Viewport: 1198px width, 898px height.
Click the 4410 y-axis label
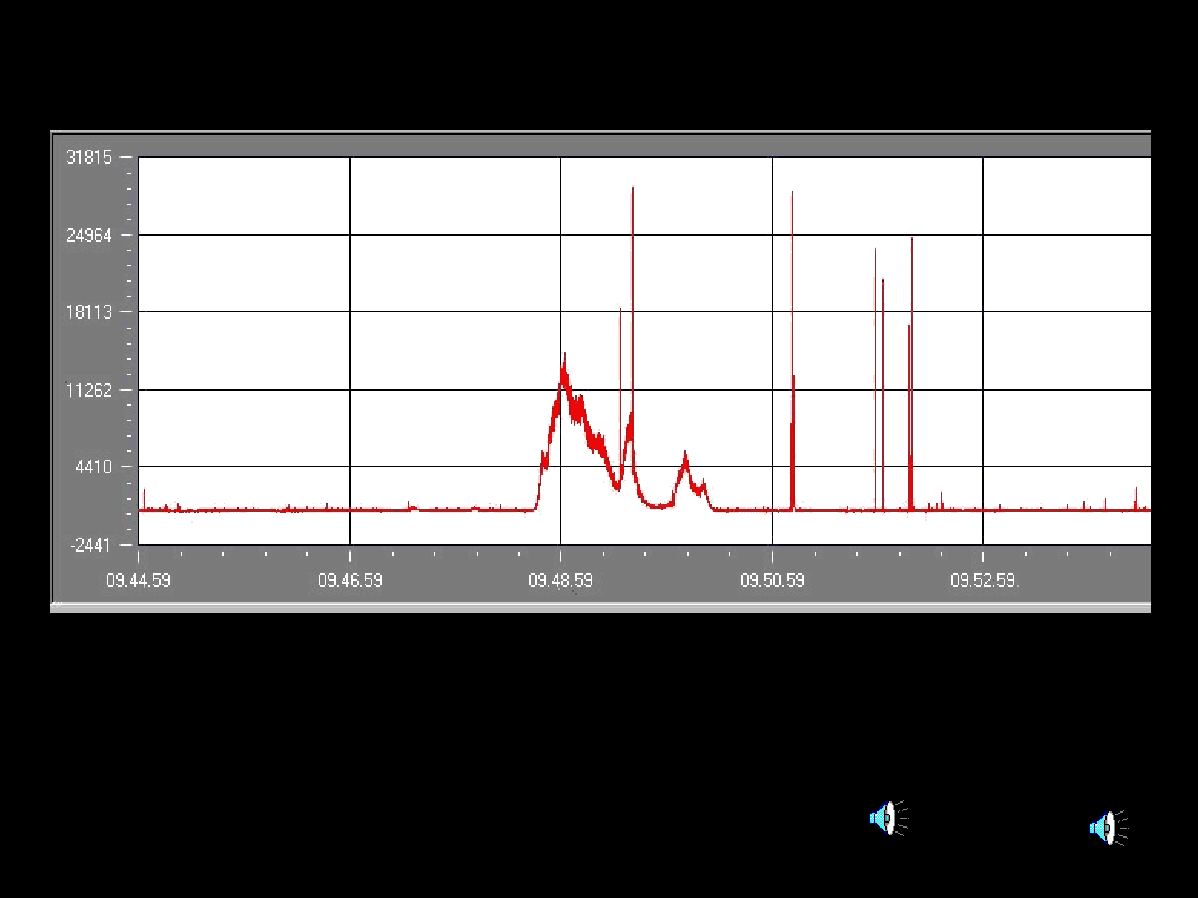pos(93,467)
